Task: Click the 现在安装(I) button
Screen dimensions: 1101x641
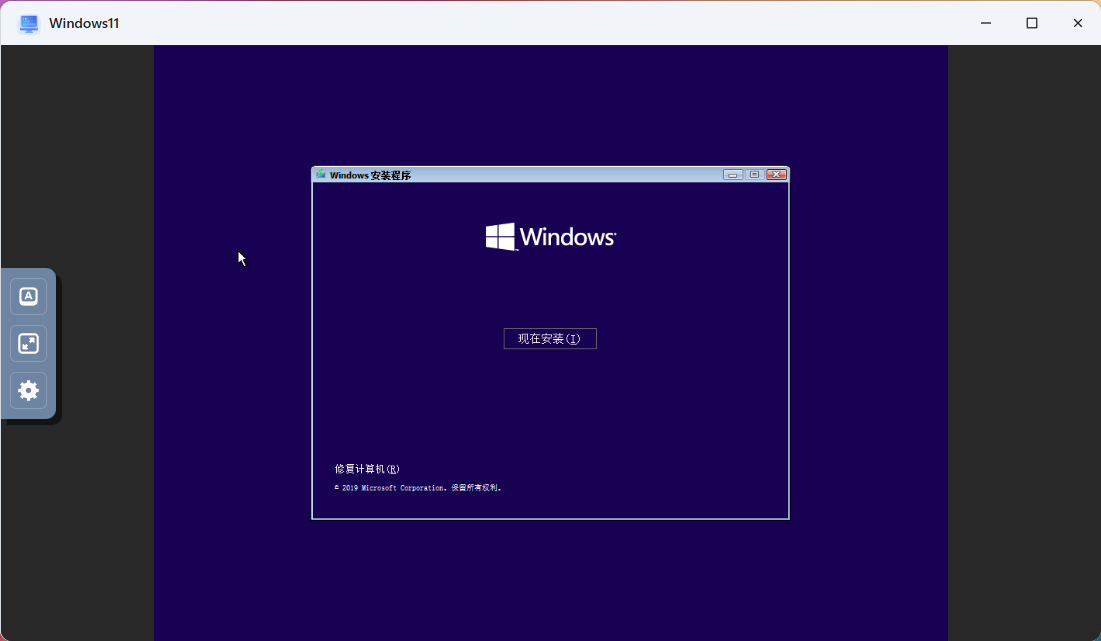Action: (550, 338)
